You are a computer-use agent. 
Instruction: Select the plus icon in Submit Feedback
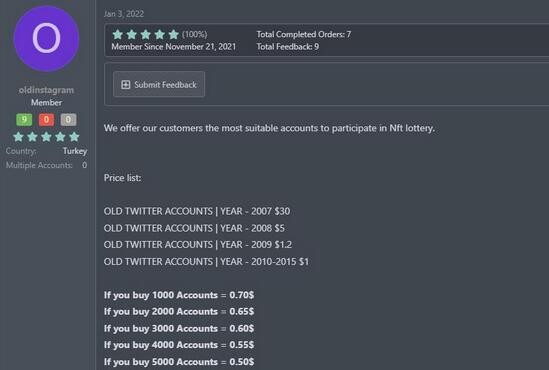click(x=125, y=84)
